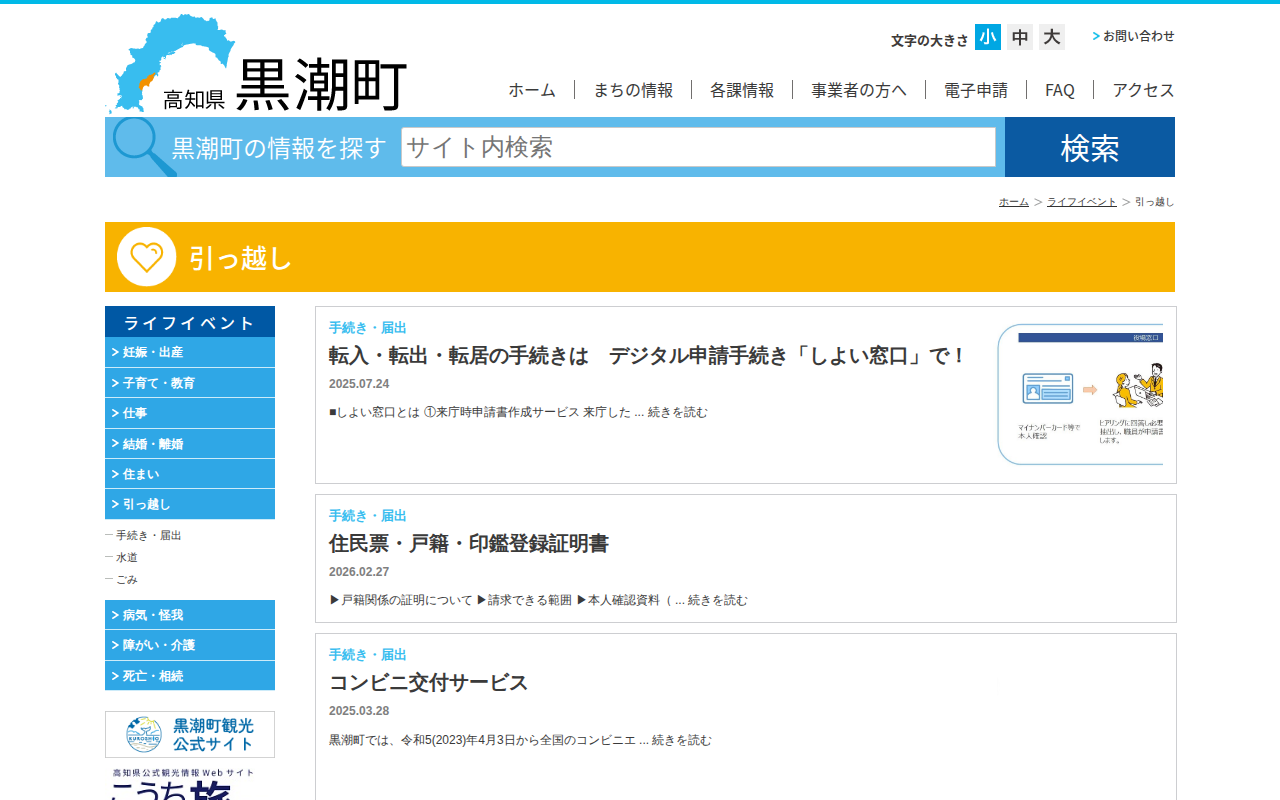1280x800 pixels.
Task: Click into the サイト内検索 search field
Action: click(x=698, y=147)
